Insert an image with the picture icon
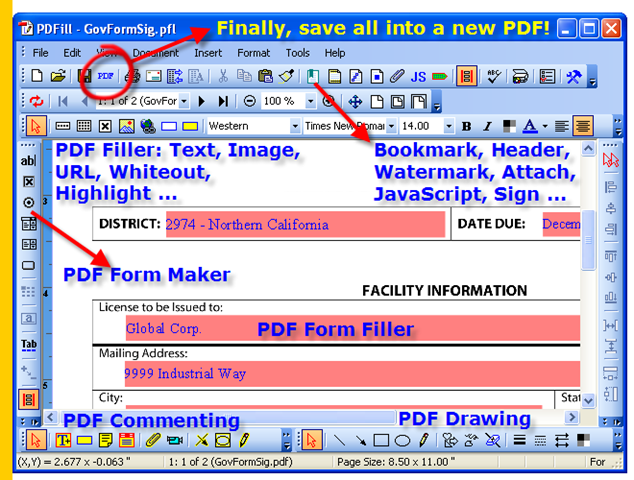Image resolution: width=634 pixels, height=480 pixels. click(x=127, y=126)
